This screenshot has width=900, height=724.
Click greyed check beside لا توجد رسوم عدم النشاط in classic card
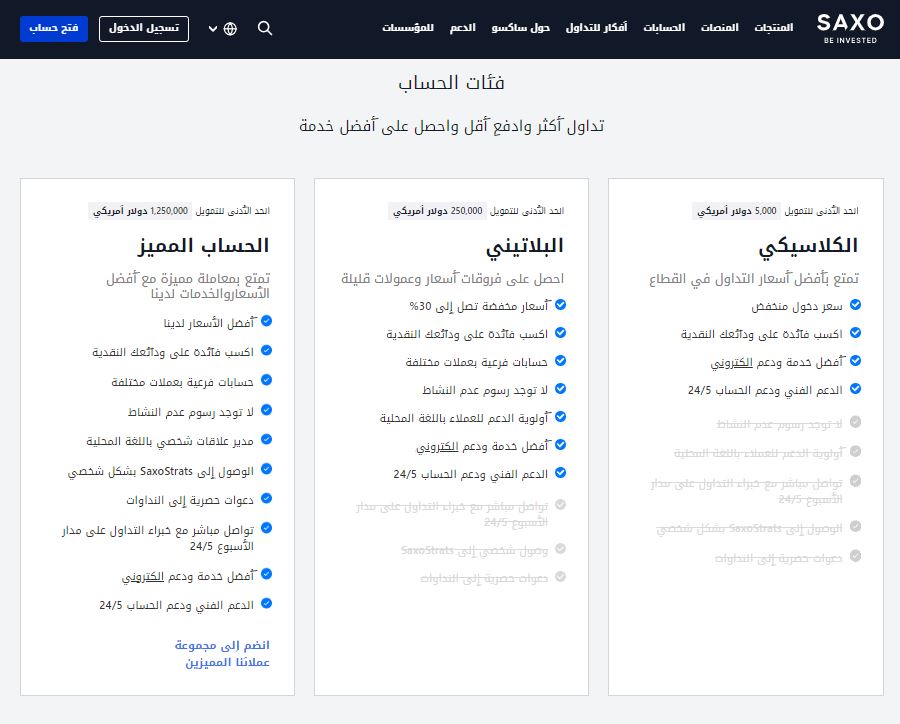[855, 423]
